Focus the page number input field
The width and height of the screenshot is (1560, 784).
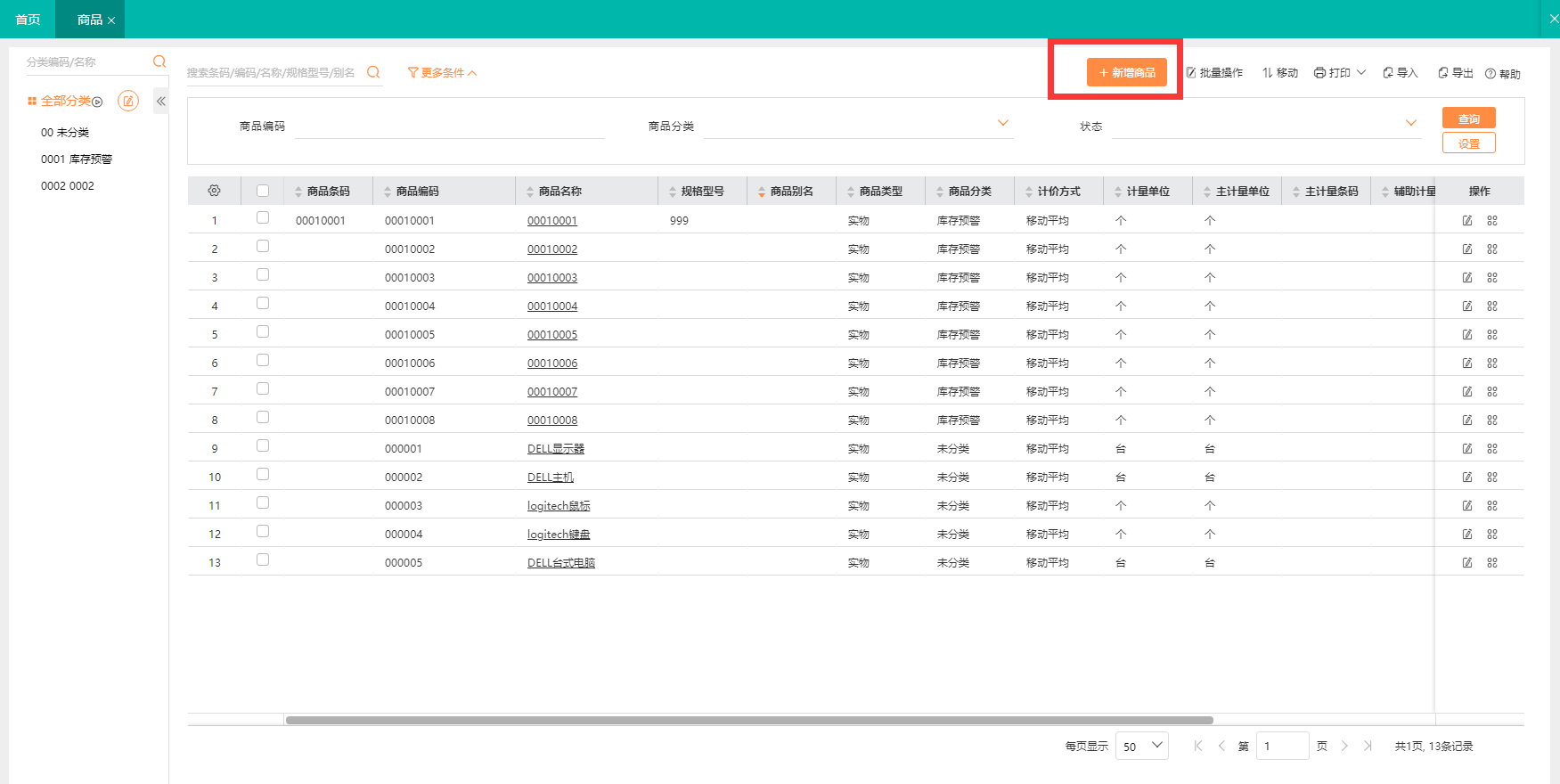1282,746
